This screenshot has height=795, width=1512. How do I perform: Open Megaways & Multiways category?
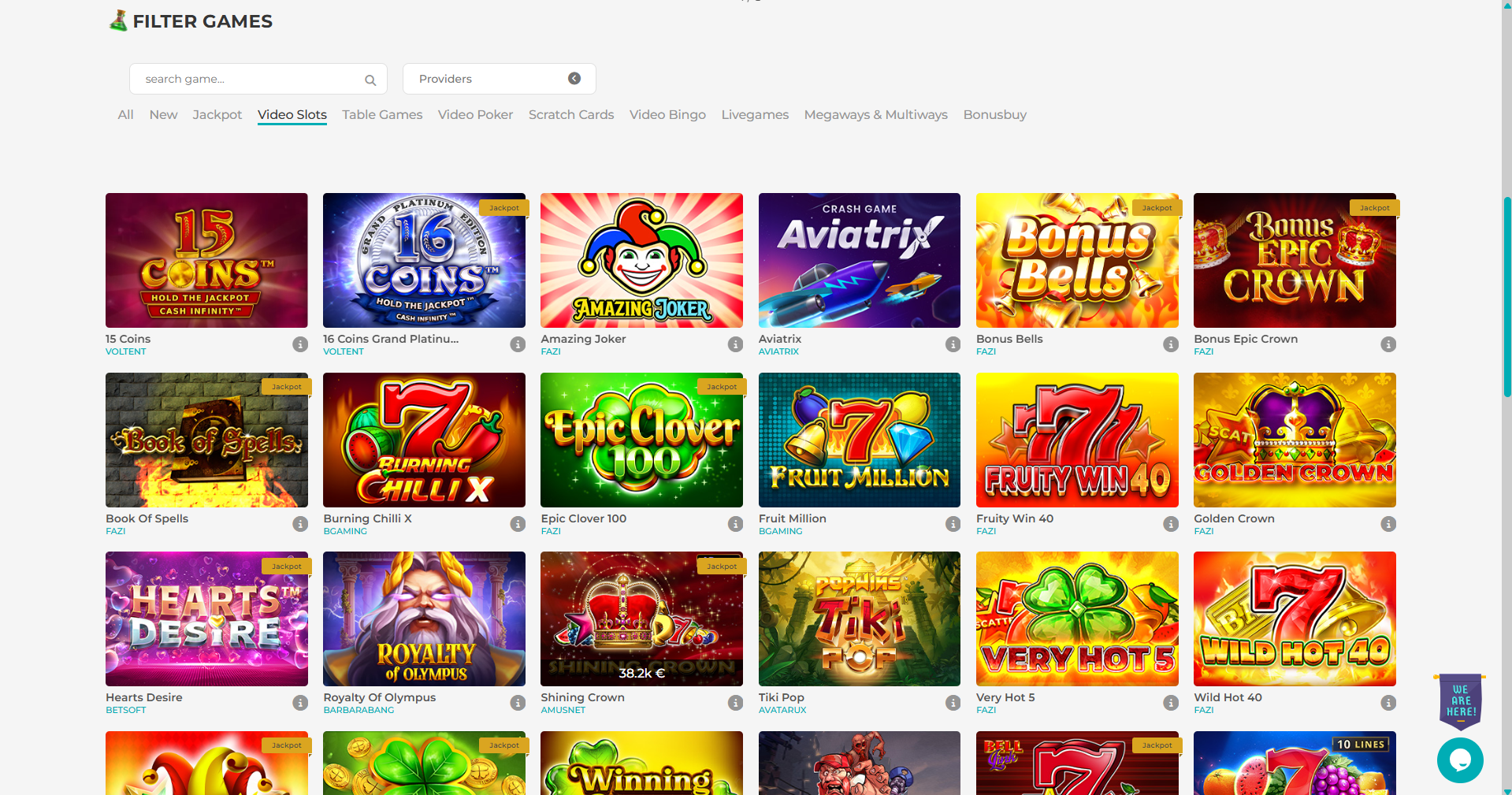(x=875, y=115)
